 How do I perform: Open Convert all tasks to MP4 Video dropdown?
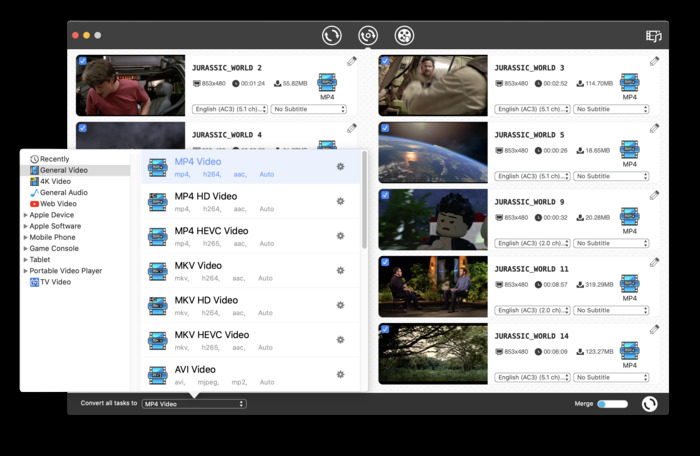[193, 404]
